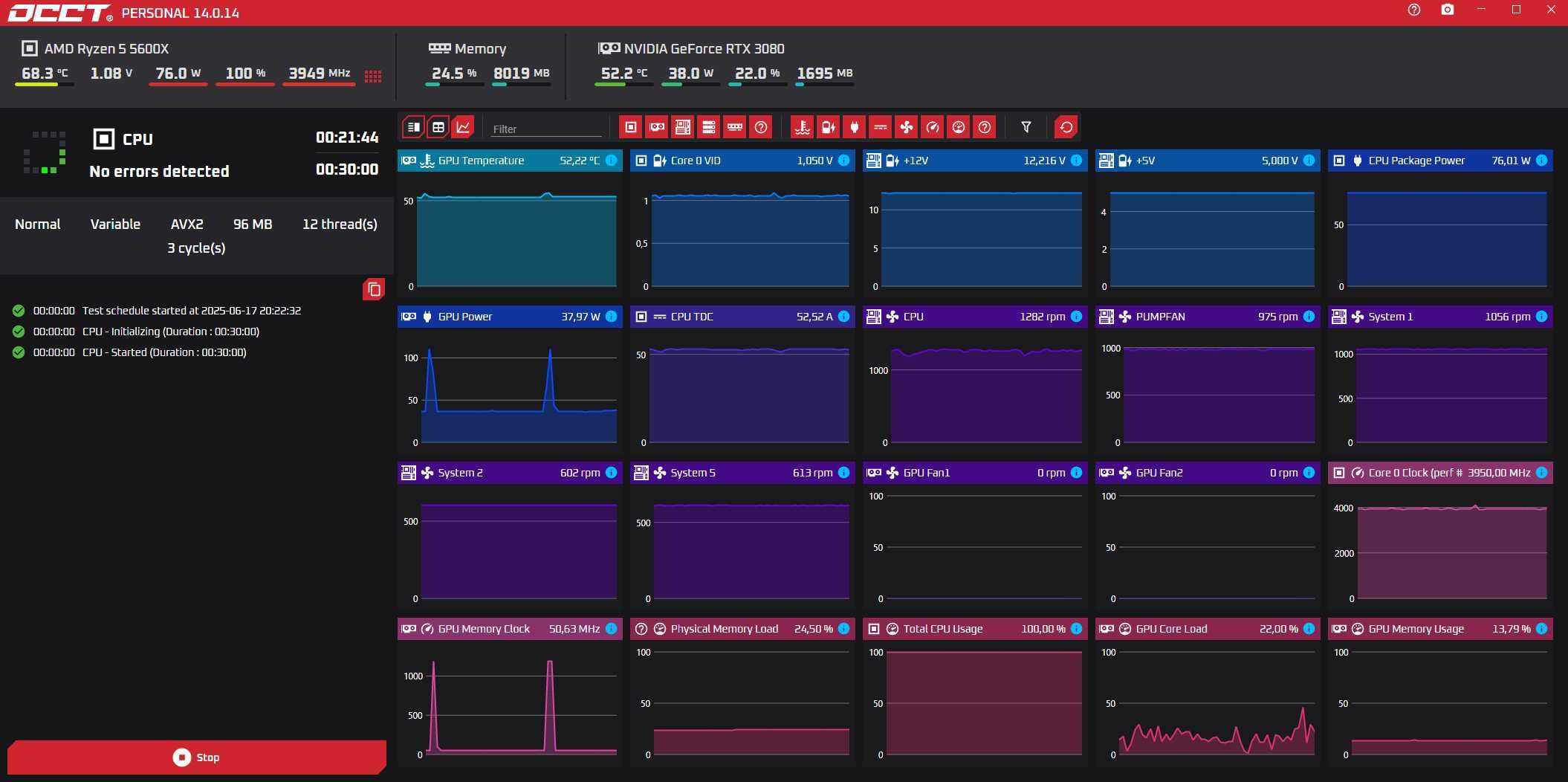The width and height of the screenshot is (1568, 782).
Task: Click the Memory summary header
Action: [x=468, y=48]
